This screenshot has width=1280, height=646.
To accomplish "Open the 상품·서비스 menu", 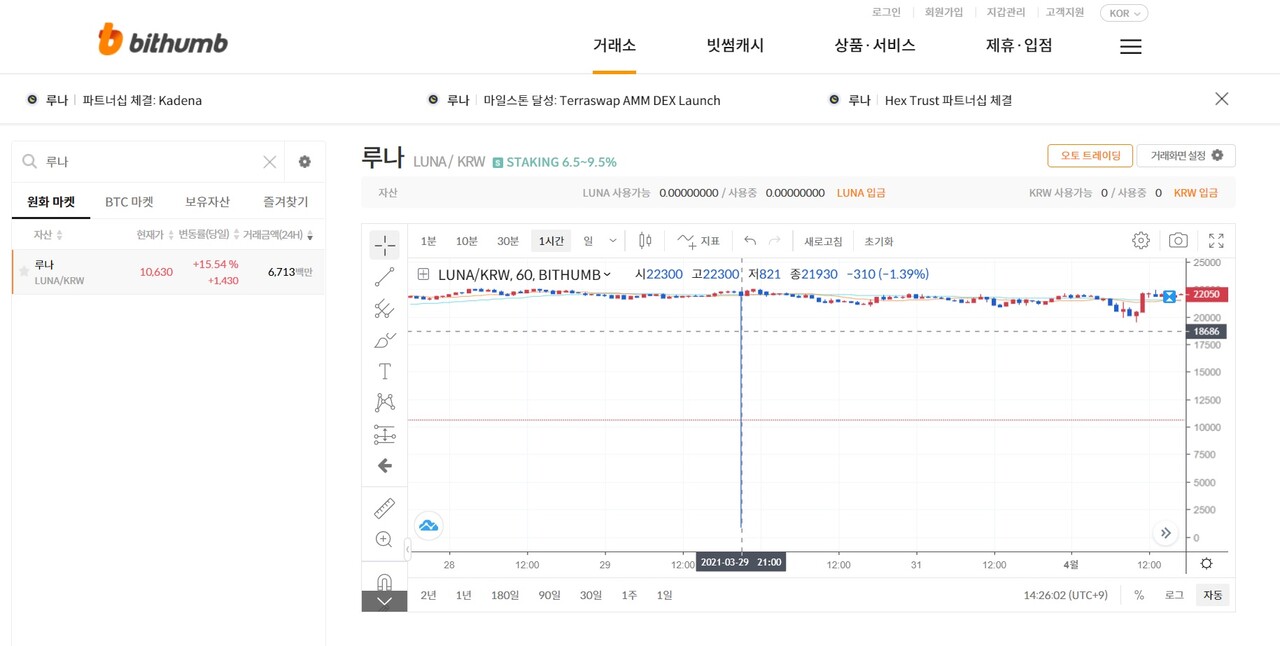I will coord(875,45).
